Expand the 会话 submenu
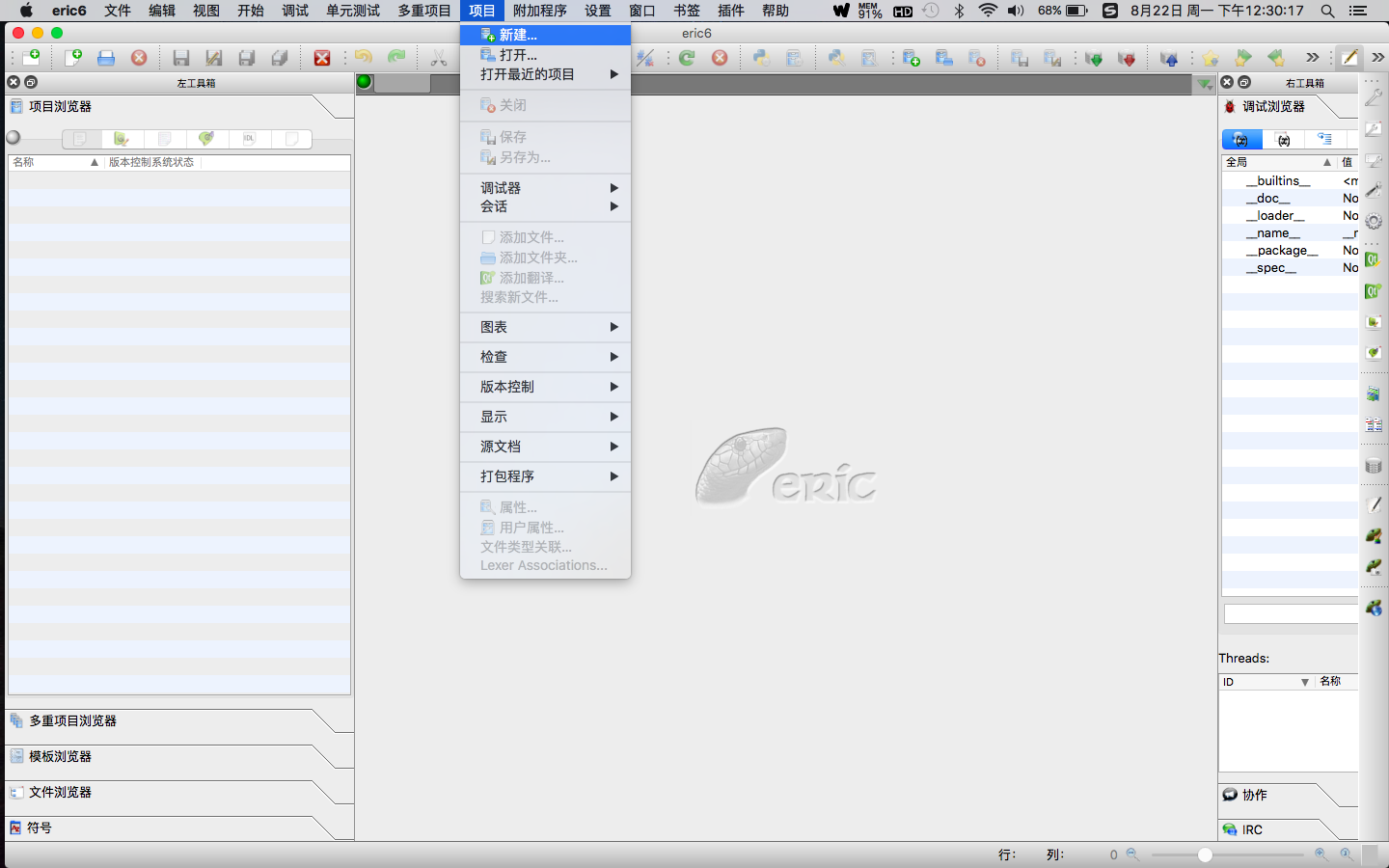 click(x=546, y=206)
